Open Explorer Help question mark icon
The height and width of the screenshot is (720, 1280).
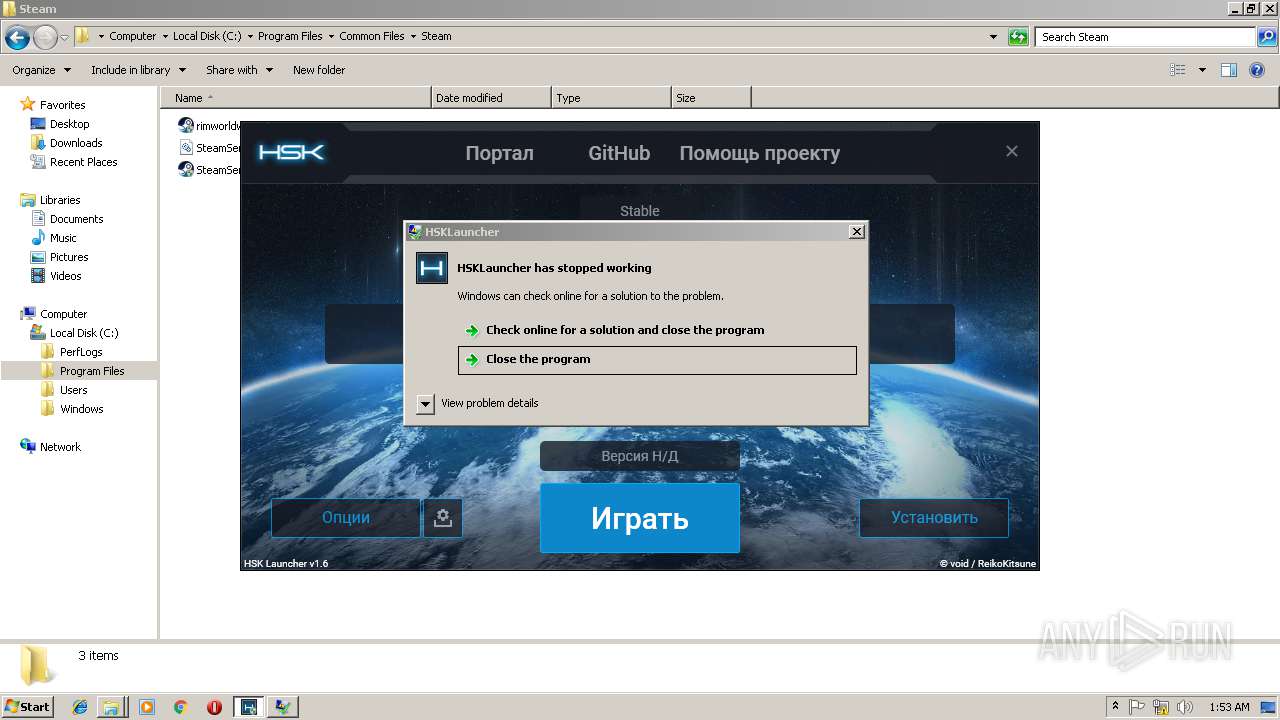click(1258, 70)
